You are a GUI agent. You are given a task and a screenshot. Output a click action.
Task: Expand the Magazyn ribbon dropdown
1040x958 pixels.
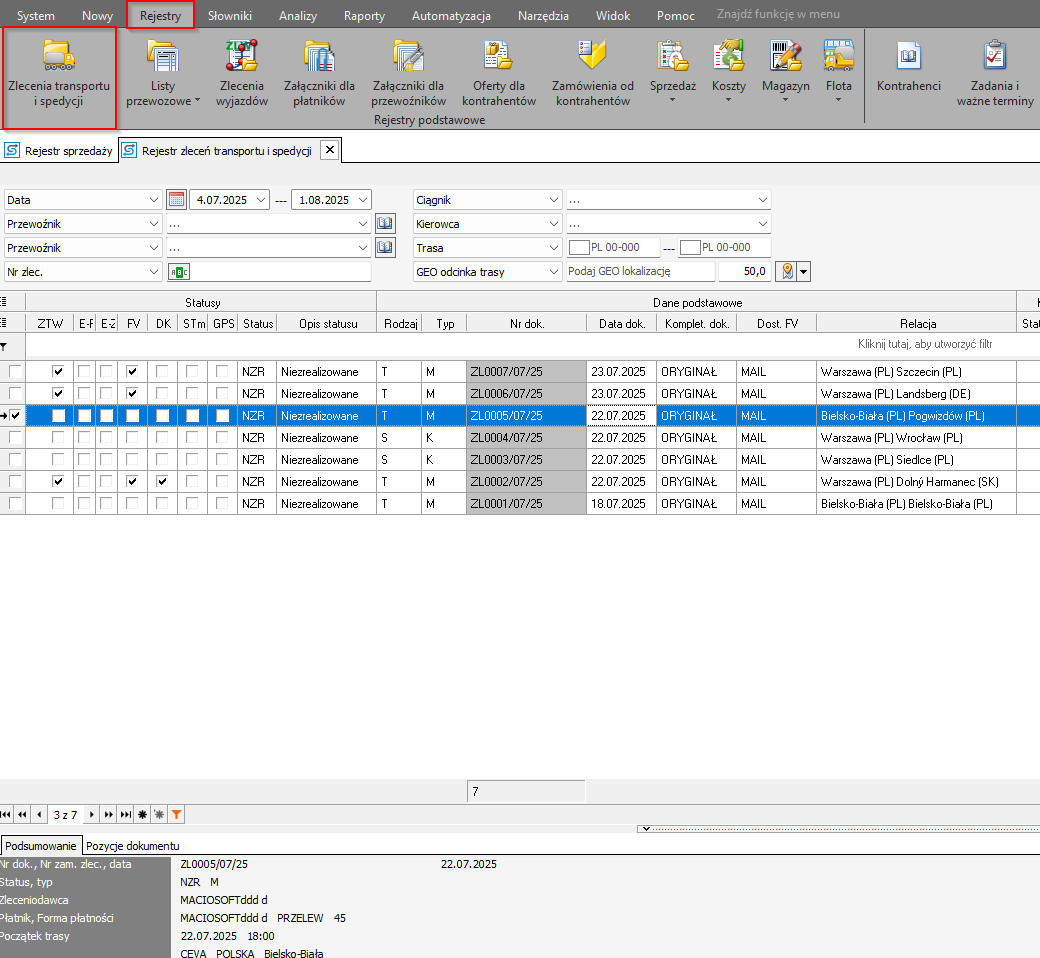pos(785,100)
